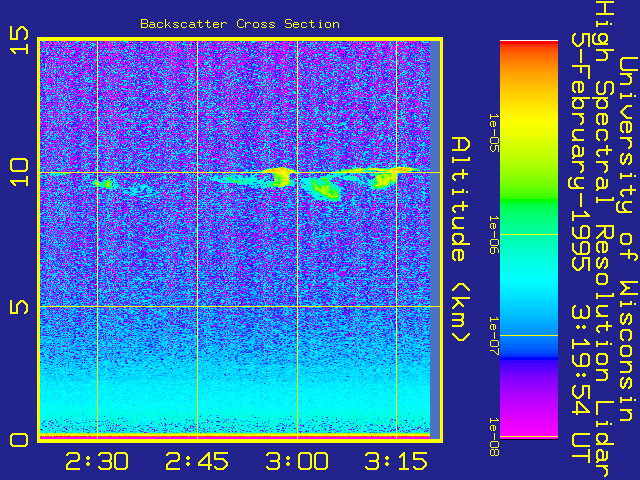Select the 10 altitude axis label

click(x=20, y=173)
